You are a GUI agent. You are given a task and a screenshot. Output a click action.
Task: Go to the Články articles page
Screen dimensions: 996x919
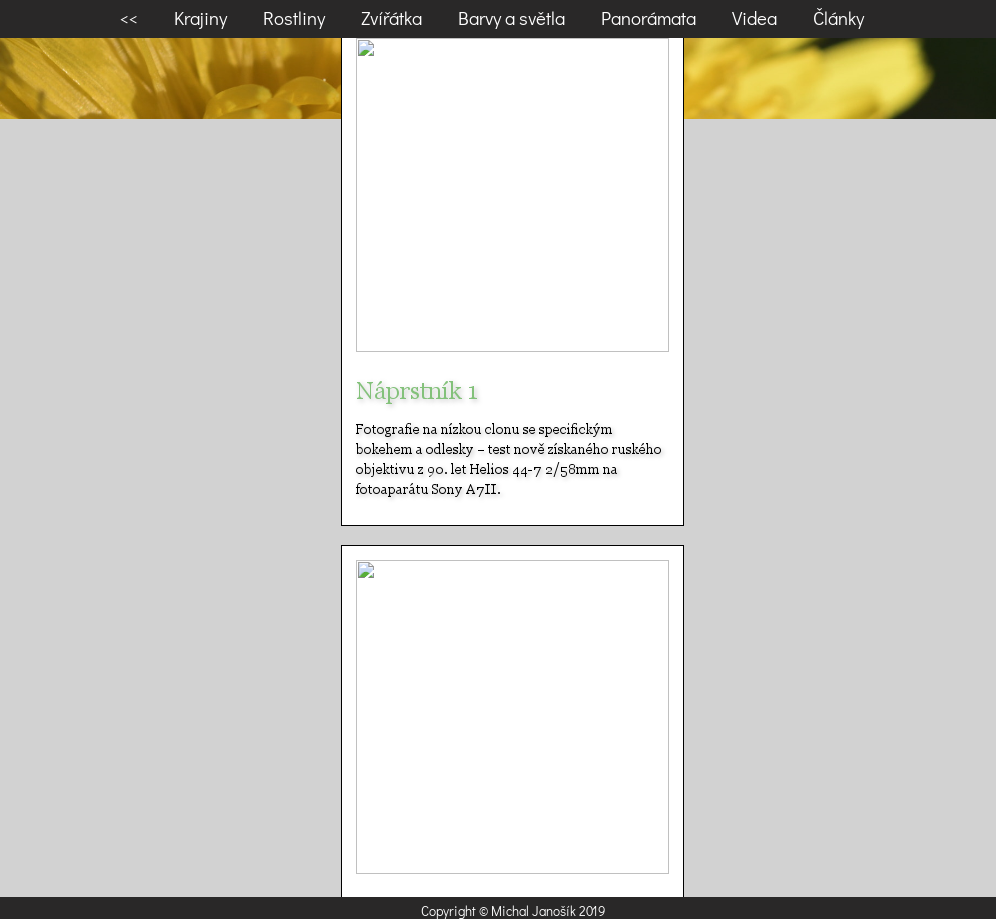tap(838, 19)
